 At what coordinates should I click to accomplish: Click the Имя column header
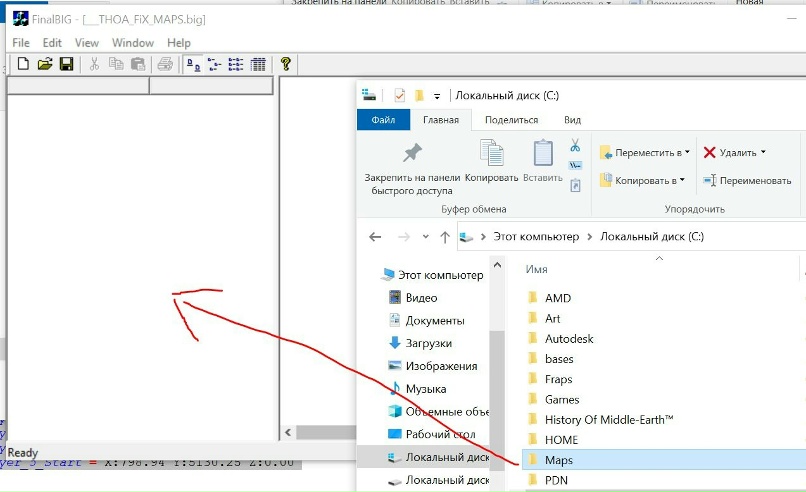pyautogui.click(x=536, y=269)
